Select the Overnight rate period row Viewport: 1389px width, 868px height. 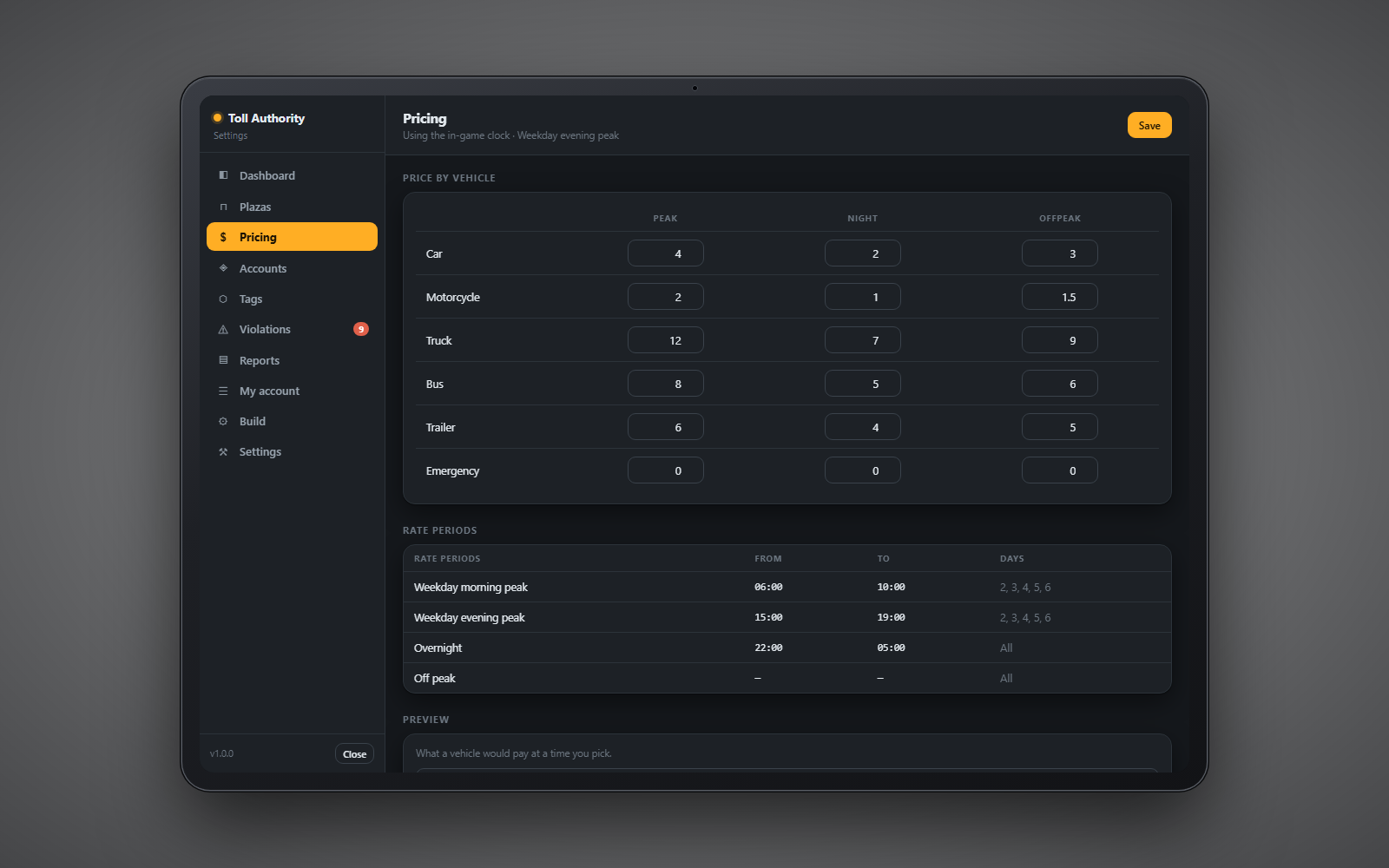click(787, 648)
